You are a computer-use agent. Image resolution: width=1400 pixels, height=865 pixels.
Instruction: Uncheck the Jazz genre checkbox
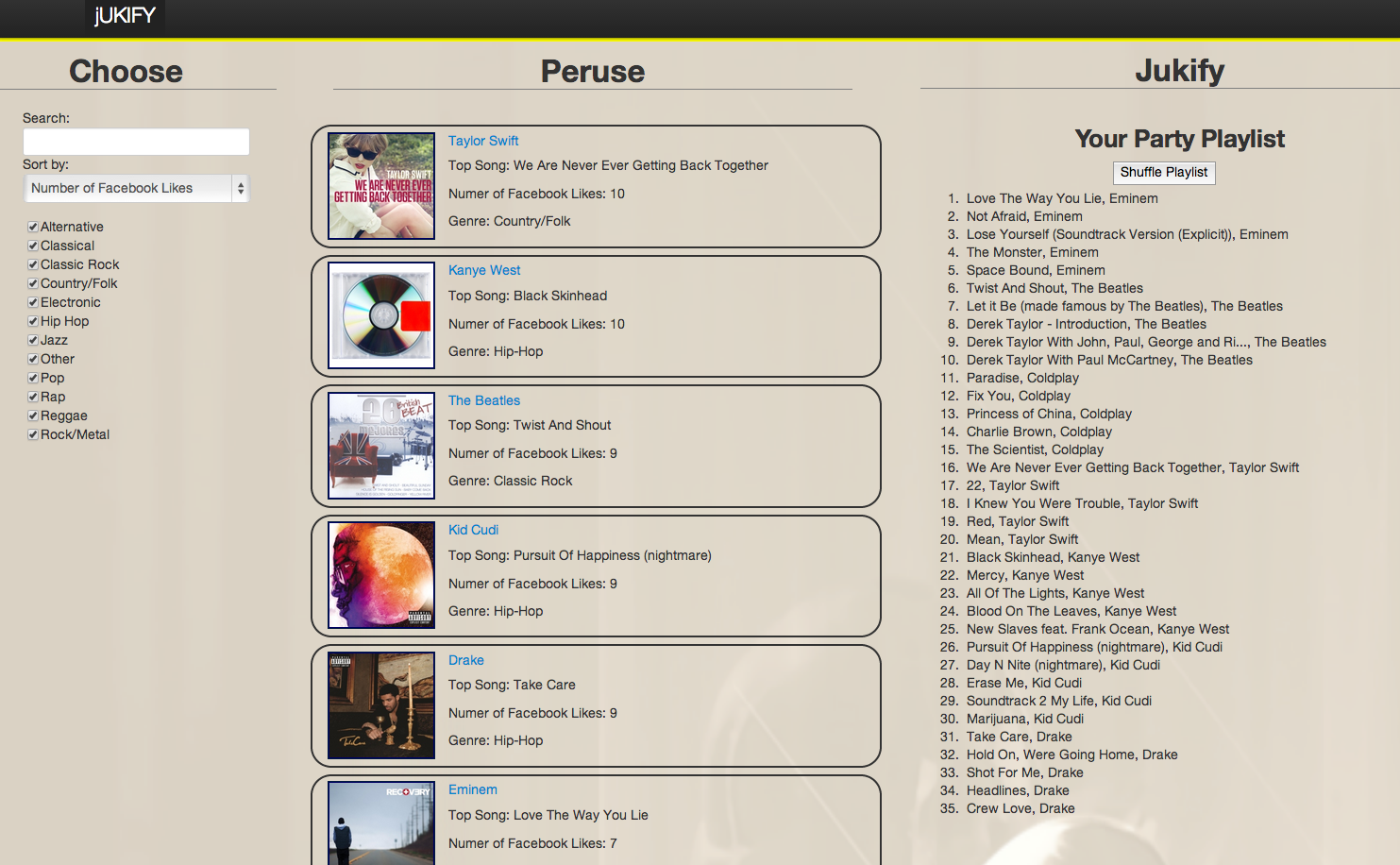coord(33,340)
